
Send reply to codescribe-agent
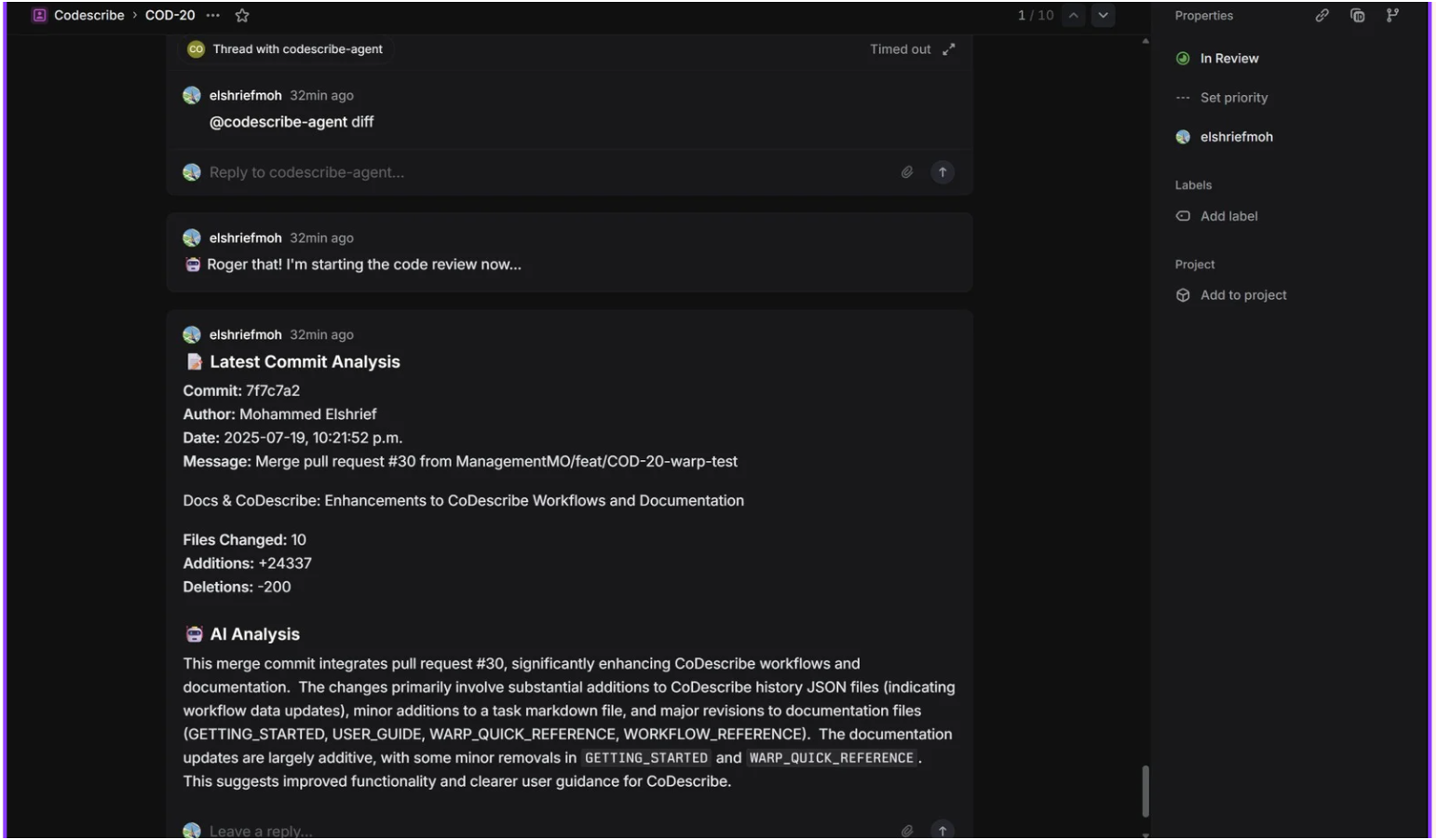click(x=943, y=172)
